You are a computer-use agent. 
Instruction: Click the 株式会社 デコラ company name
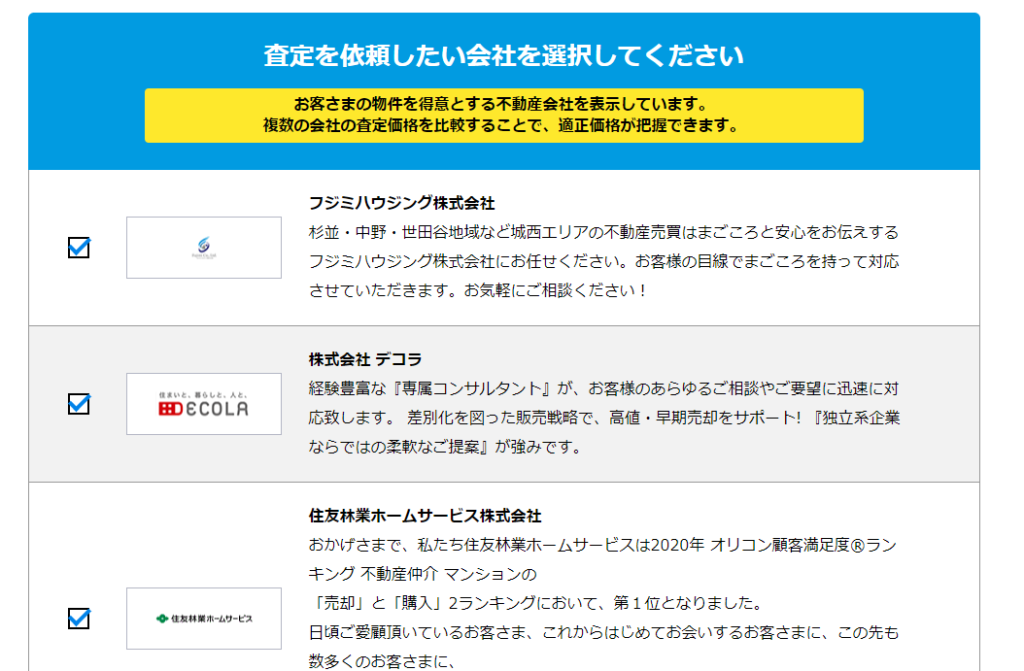[365, 359]
